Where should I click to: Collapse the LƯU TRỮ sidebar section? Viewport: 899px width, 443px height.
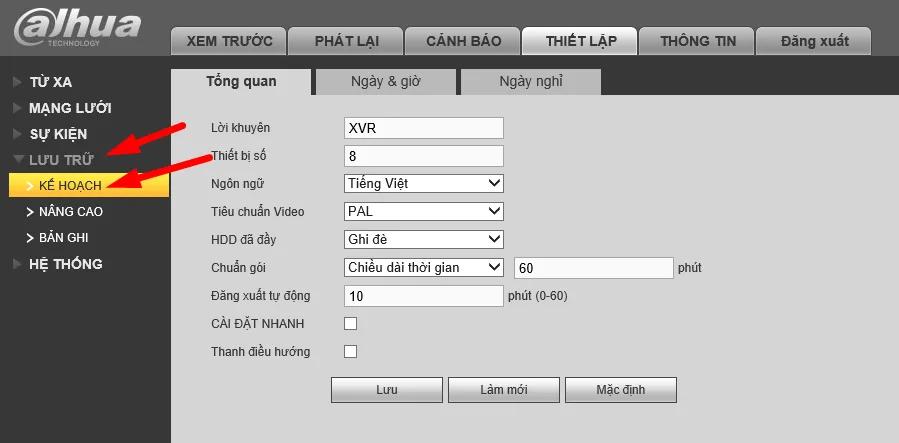[53, 160]
